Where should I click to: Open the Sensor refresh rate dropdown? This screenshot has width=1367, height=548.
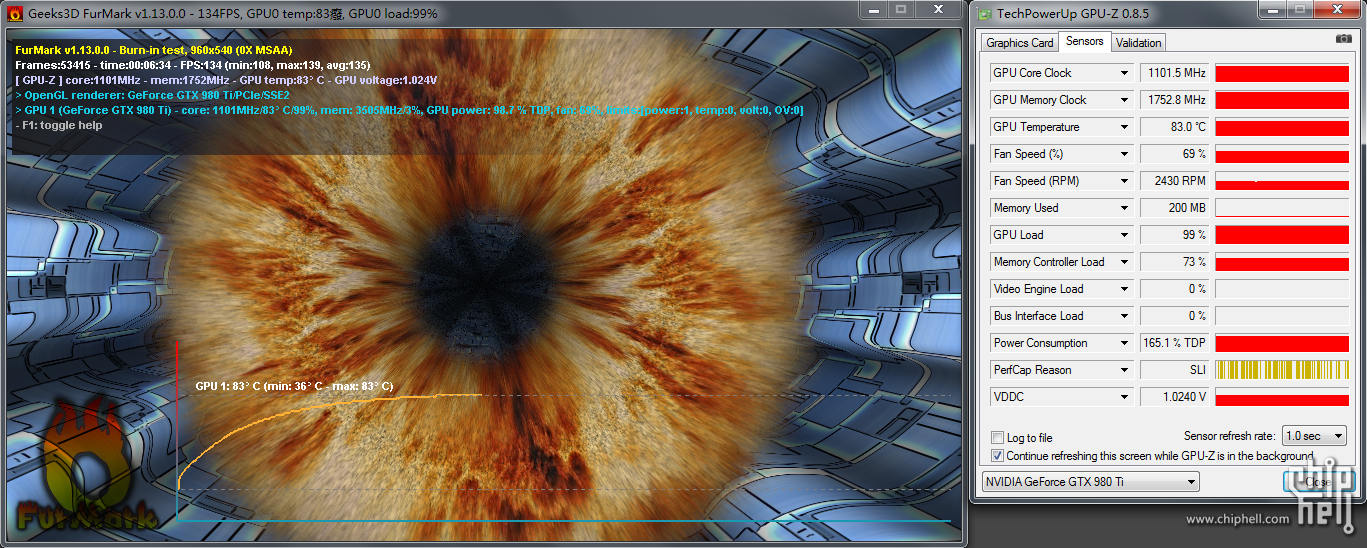pos(1314,436)
